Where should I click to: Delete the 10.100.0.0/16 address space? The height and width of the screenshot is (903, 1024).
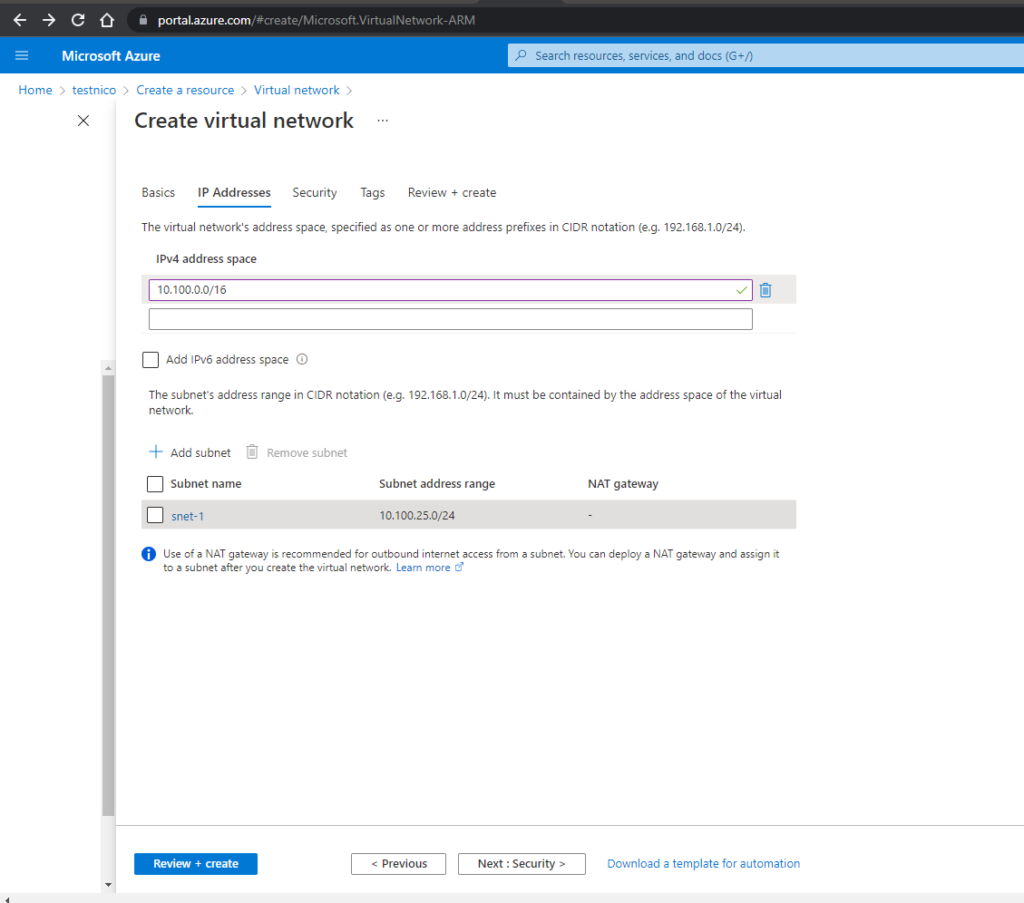(x=765, y=290)
